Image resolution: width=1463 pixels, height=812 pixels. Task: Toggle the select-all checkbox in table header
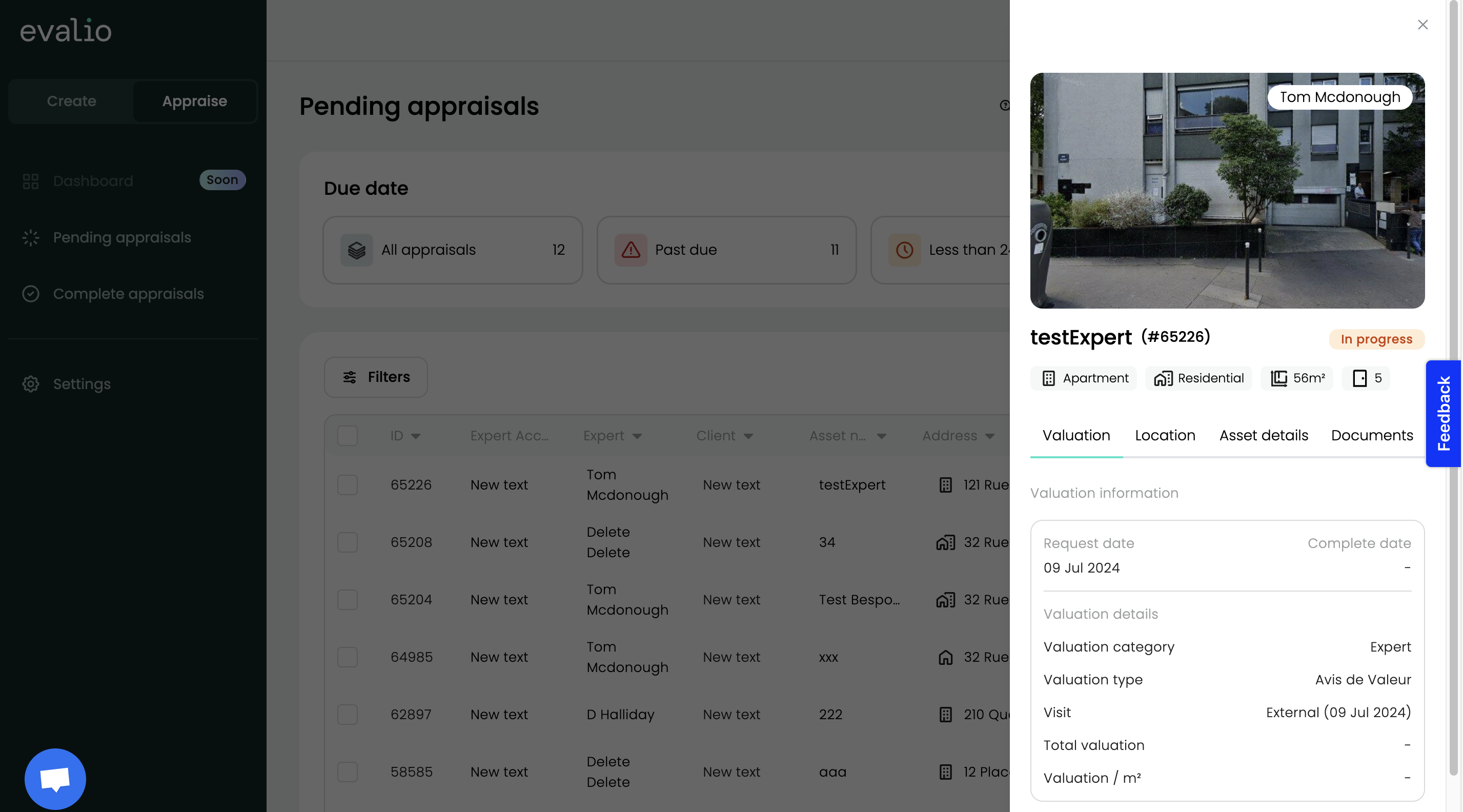tap(348, 436)
